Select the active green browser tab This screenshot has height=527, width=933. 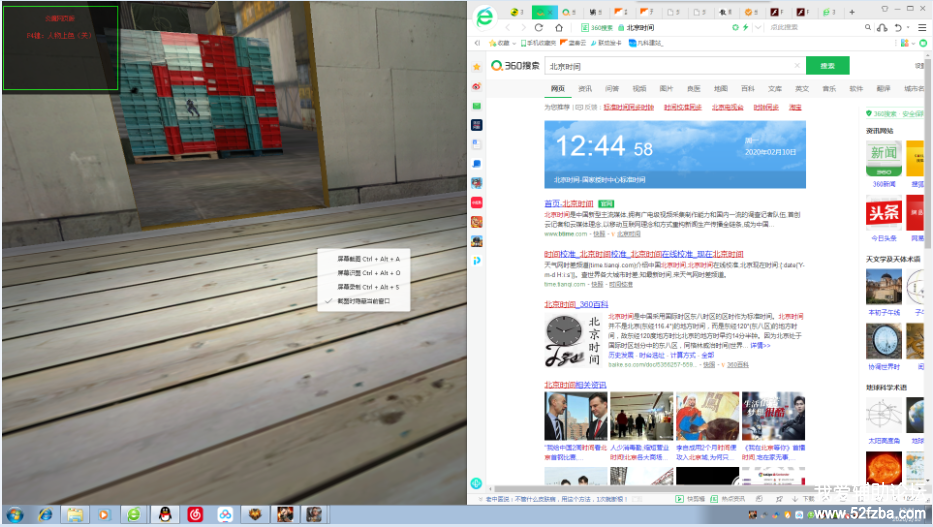544,11
